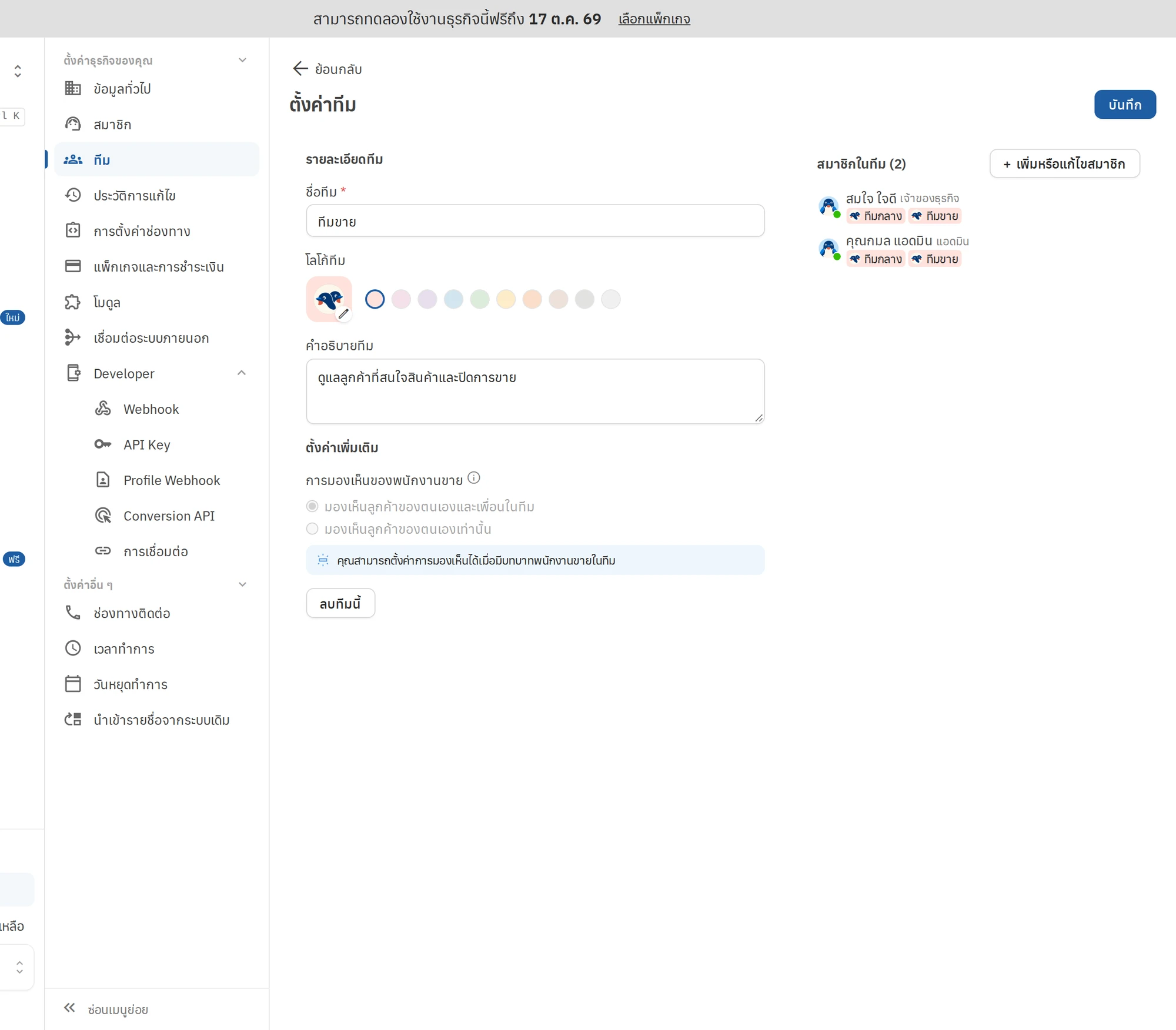Click info icon beside การมองเห็นของพนักงานขาย
1176x1030 pixels.
pyautogui.click(x=474, y=478)
